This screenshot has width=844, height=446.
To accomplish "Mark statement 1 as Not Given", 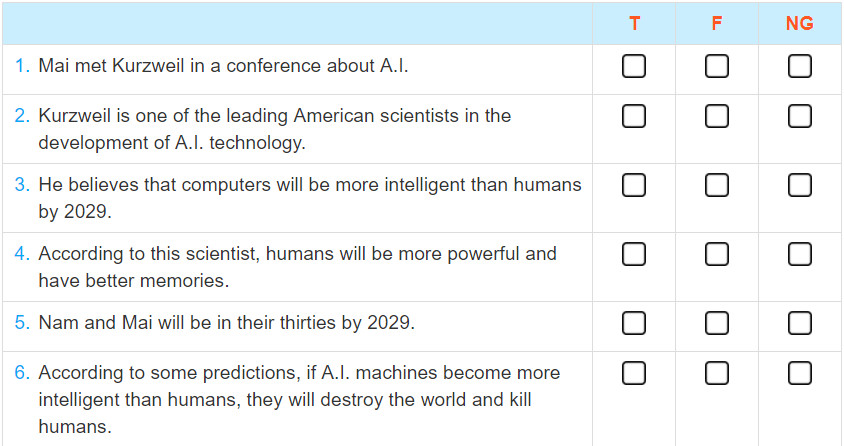I will tap(799, 67).
